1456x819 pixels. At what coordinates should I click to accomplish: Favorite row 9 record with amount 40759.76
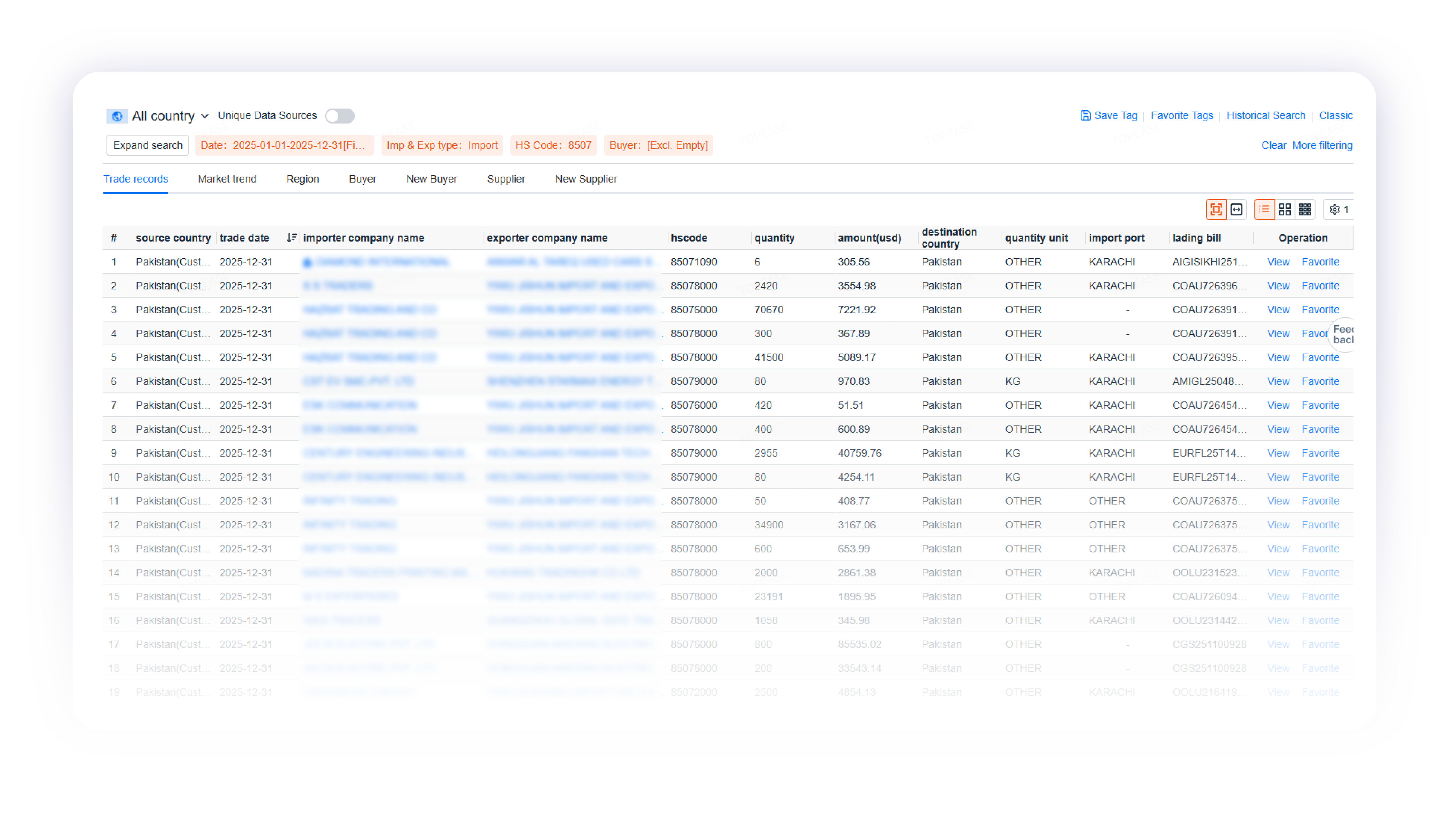click(1320, 453)
